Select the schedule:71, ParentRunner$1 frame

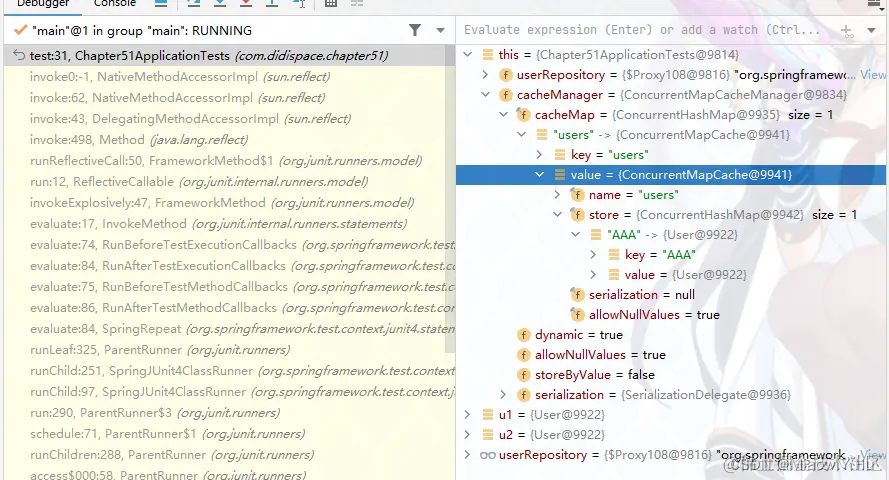(225, 434)
